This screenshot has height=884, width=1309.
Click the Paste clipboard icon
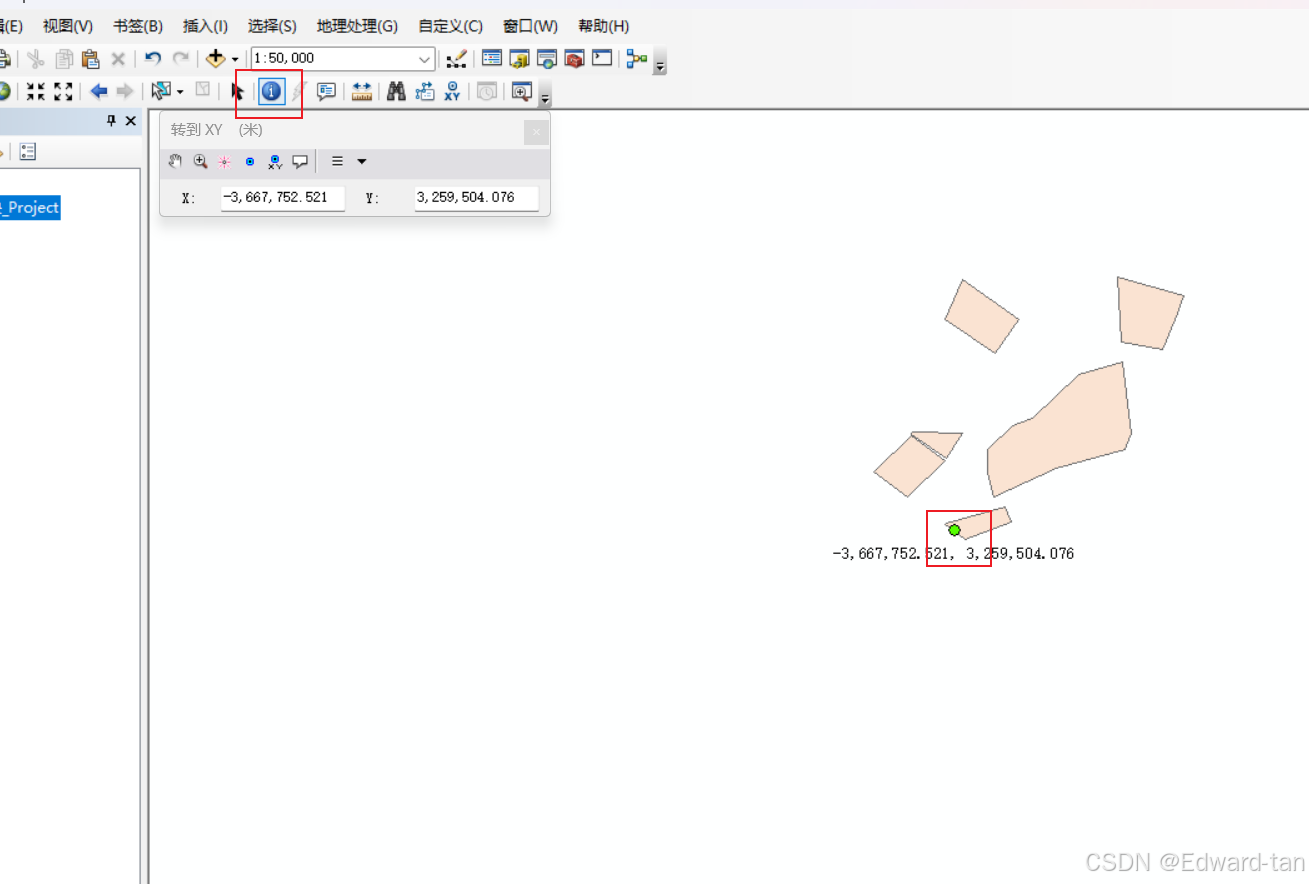(x=91, y=59)
